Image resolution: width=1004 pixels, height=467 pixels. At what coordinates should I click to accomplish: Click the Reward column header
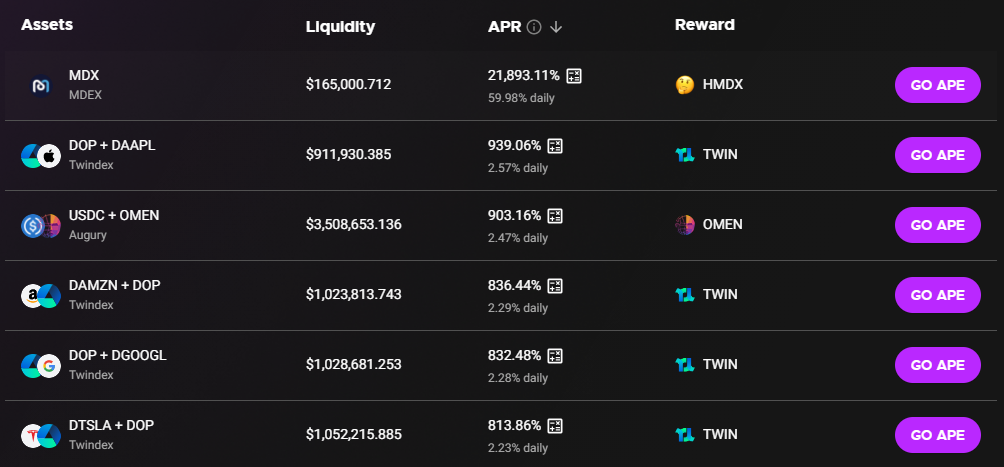pyautogui.click(x=704, y=25)
